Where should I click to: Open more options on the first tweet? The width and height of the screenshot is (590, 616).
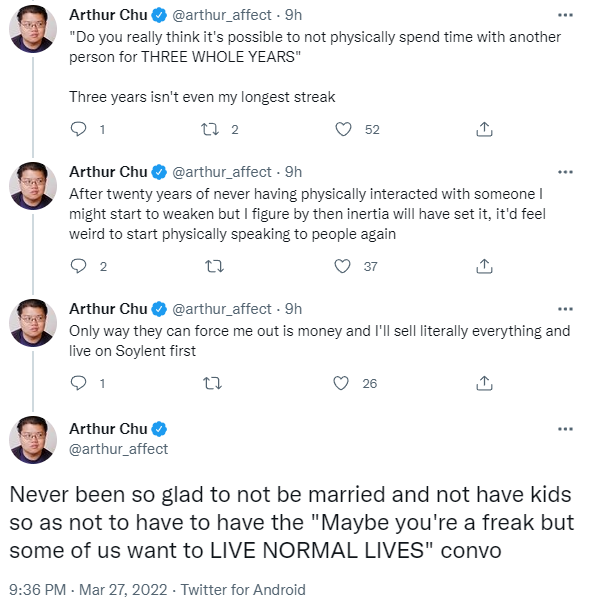(x=565, y=15)
